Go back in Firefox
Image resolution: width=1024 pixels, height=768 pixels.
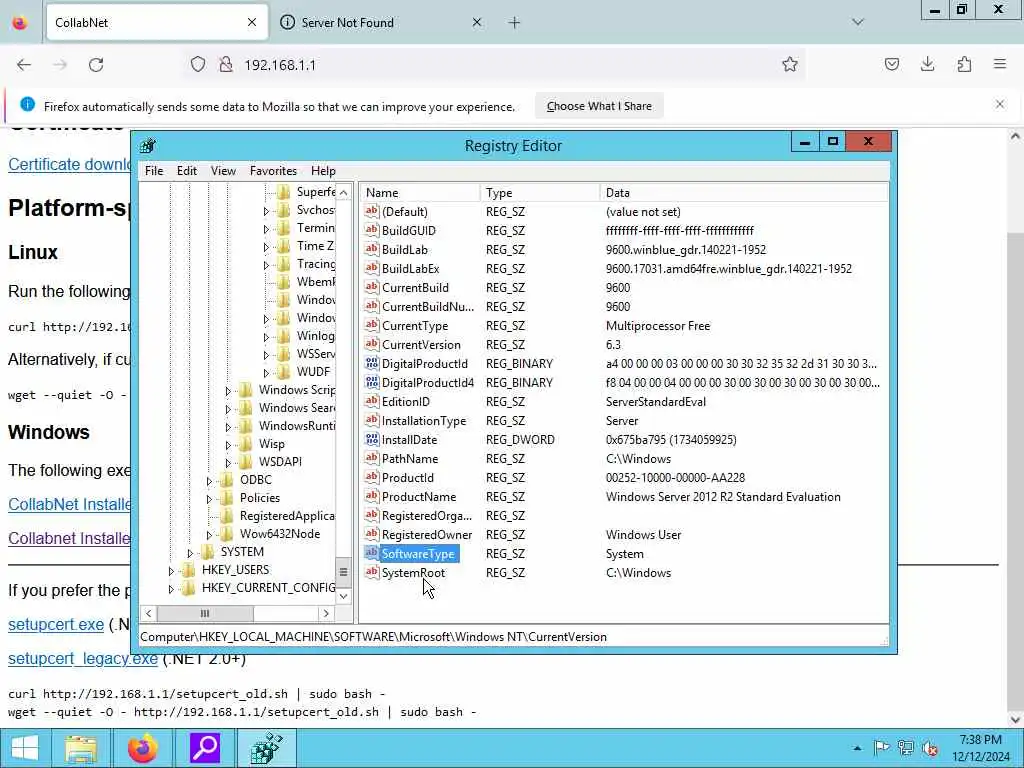tap(24, 65)
